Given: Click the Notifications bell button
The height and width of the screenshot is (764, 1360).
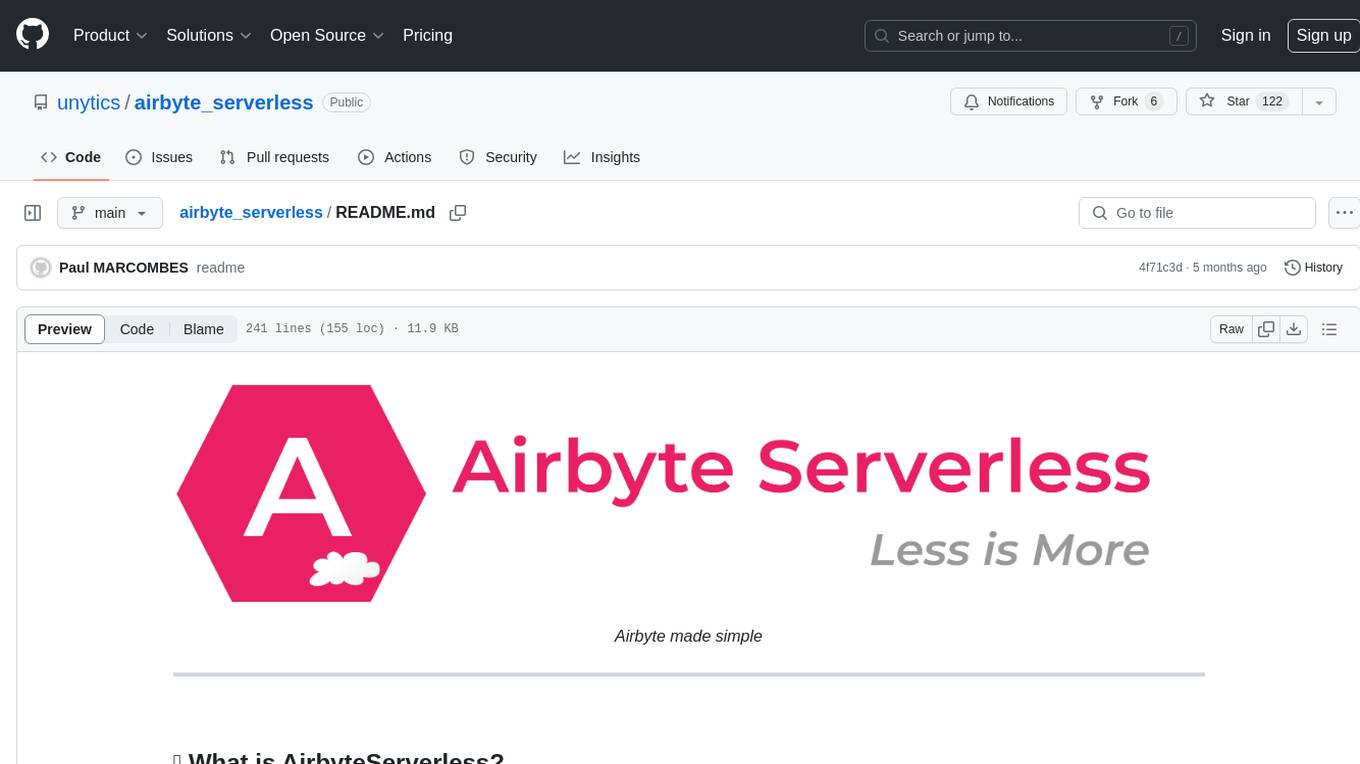Looking at the screenshot, I should pyautogui.click(x=1009, y=102).
